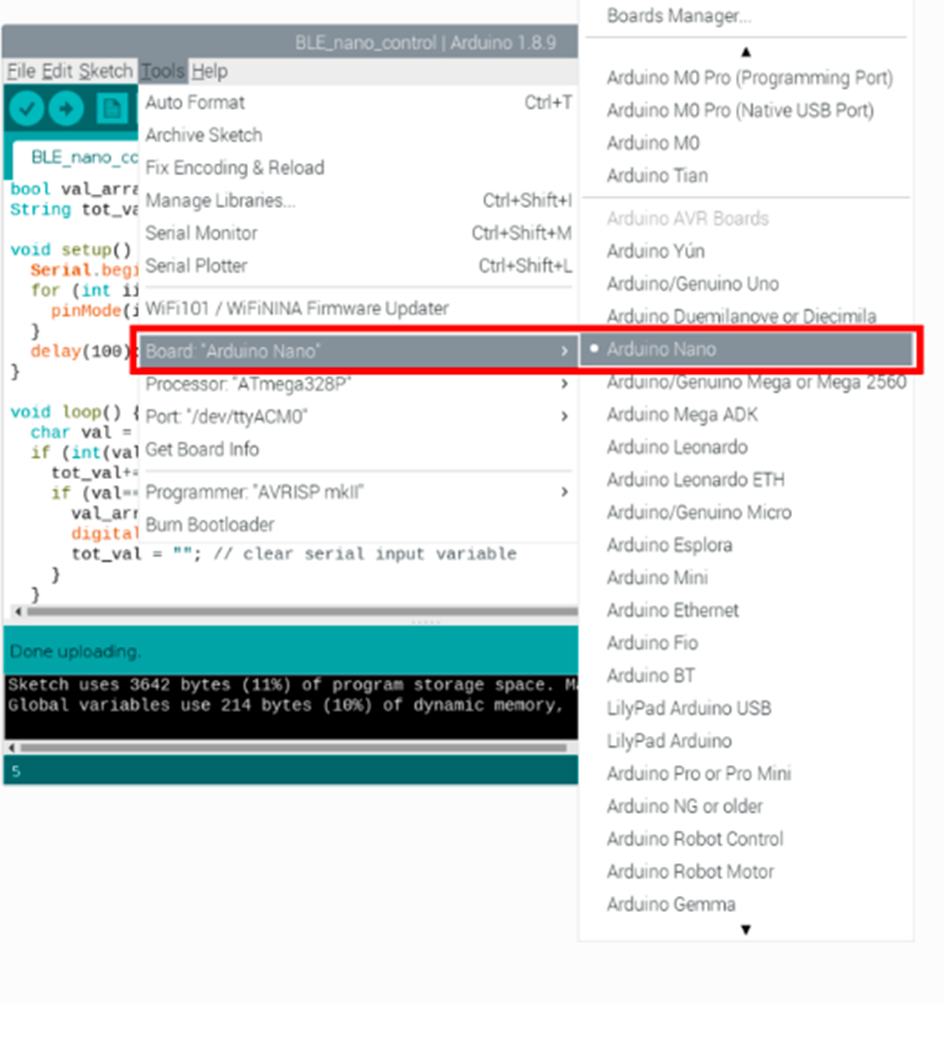The image size is (944, 1044).
Task: Open the Sketch menu
Action: [105, 71]
